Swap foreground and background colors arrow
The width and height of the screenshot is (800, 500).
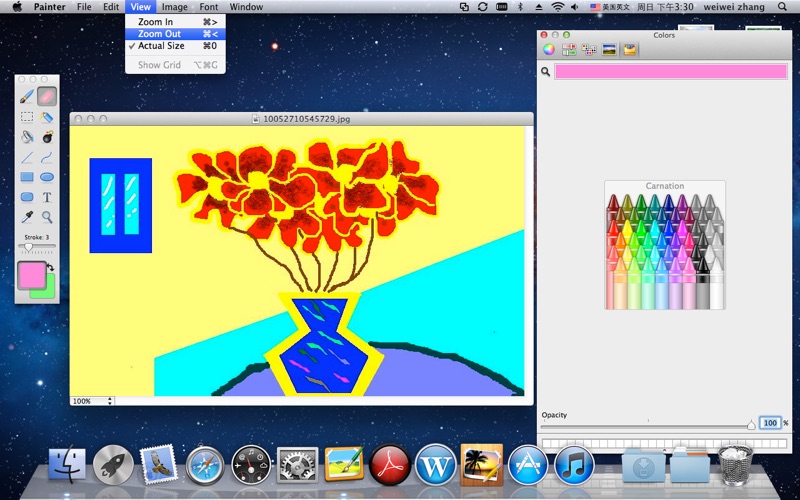[x=50, y=267]
